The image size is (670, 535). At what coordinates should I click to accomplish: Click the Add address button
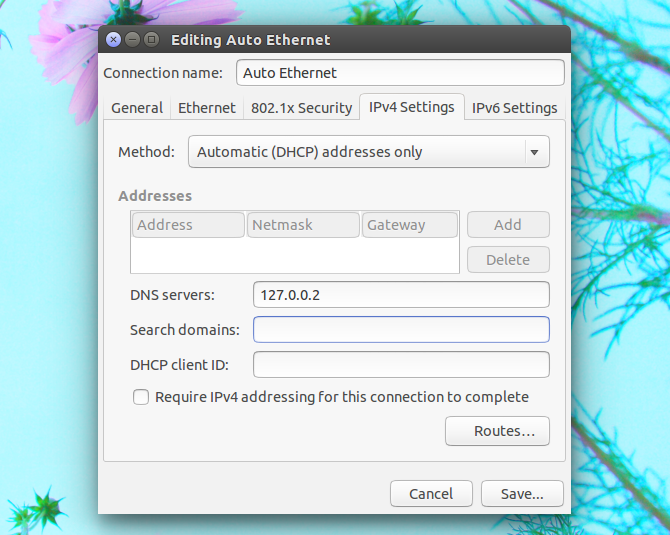(508, 225)
